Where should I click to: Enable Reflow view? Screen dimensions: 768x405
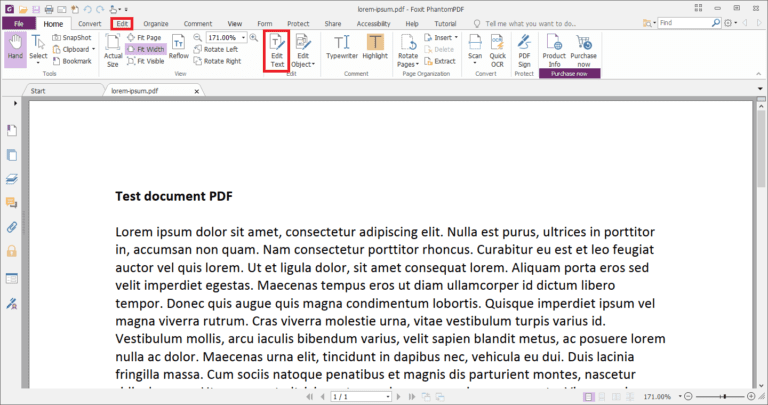point(178,48)
